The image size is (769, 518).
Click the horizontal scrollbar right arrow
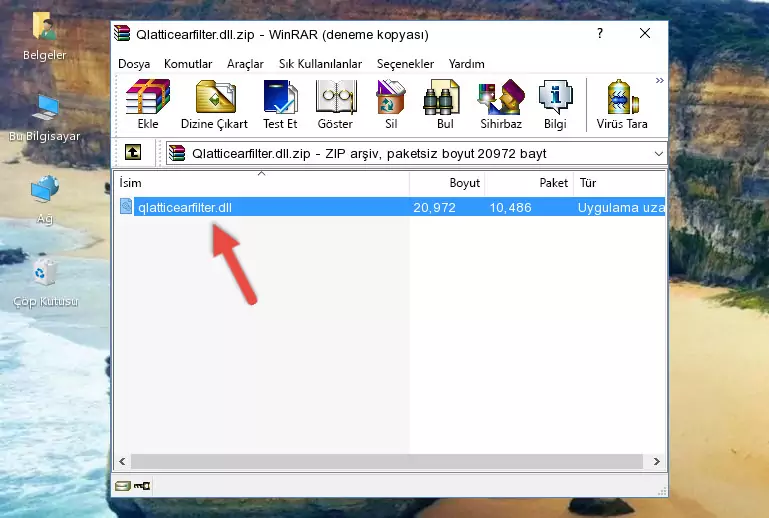click(656, 461)
